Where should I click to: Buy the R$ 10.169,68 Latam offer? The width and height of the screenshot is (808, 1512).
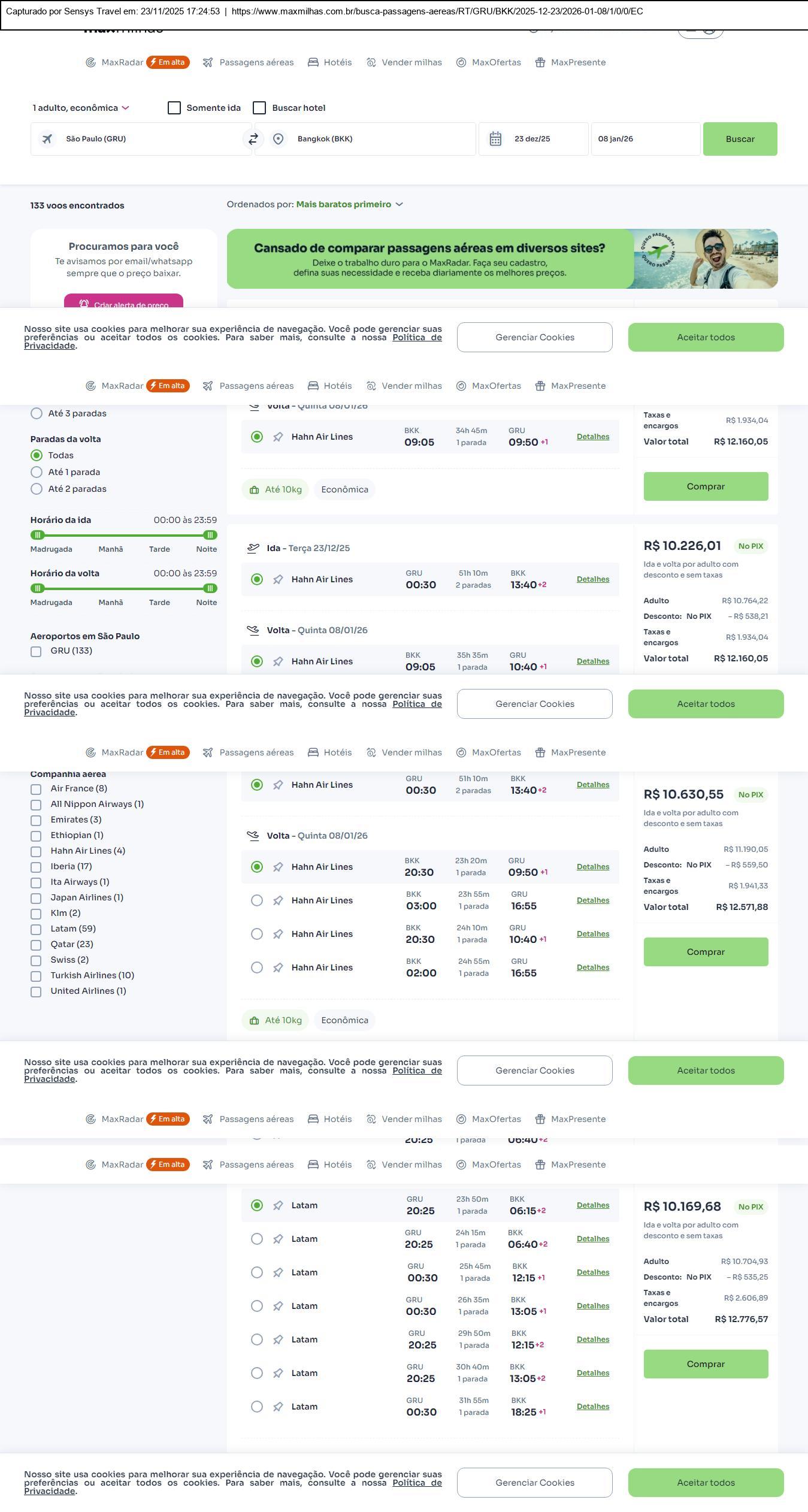pyautogui.click(x=706, y=1364)
